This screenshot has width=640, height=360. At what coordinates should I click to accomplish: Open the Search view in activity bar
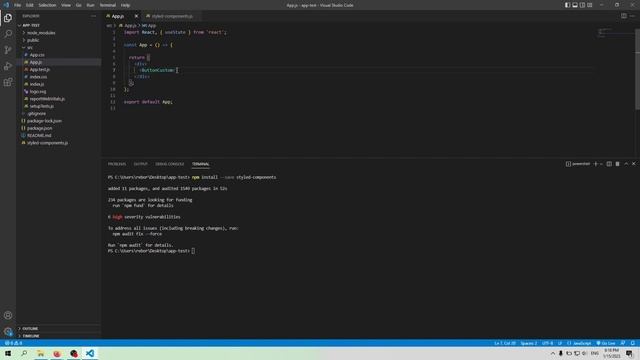click(x=8, y=34)
